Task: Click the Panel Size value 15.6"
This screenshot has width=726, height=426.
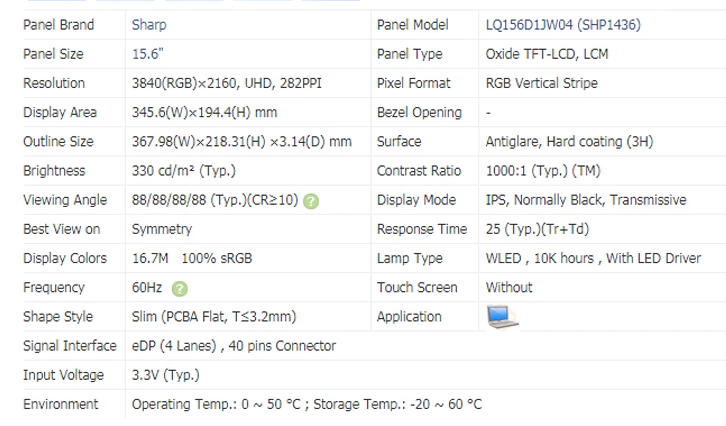Action: 148,54
